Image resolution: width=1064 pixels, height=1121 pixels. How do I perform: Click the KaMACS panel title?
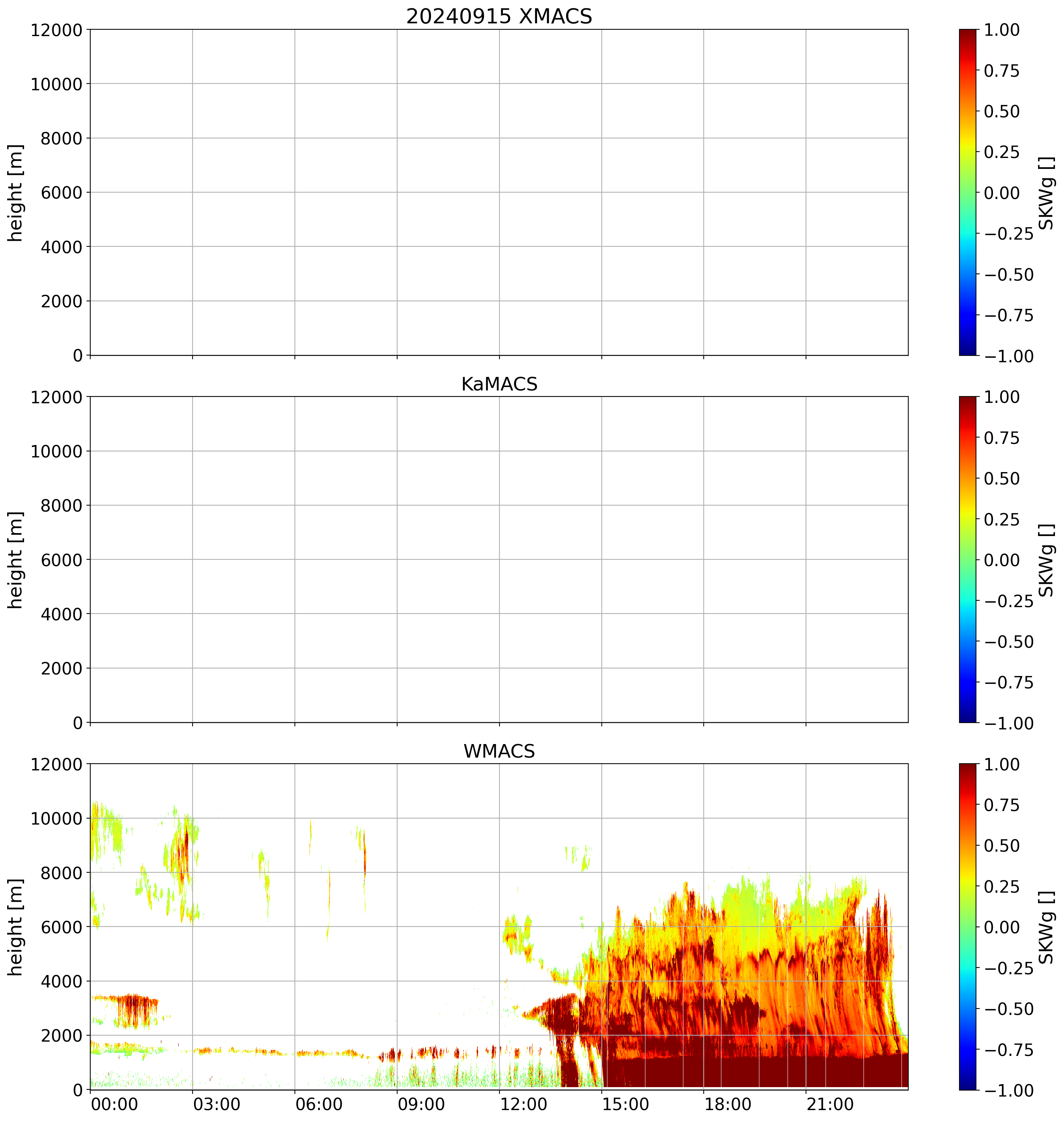coord(499,384)
